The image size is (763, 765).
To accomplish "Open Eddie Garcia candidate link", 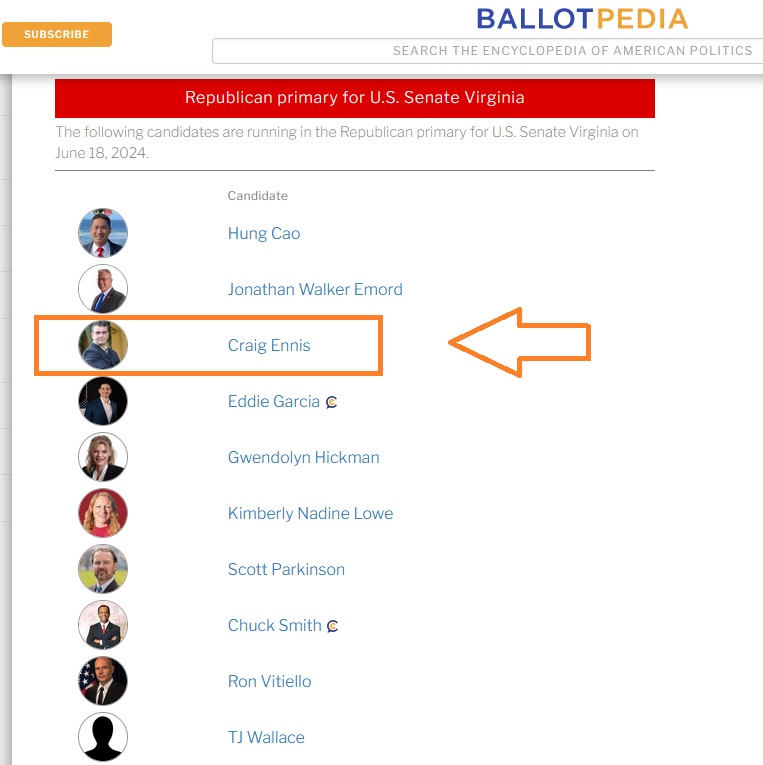I will [x=274, y=401].
